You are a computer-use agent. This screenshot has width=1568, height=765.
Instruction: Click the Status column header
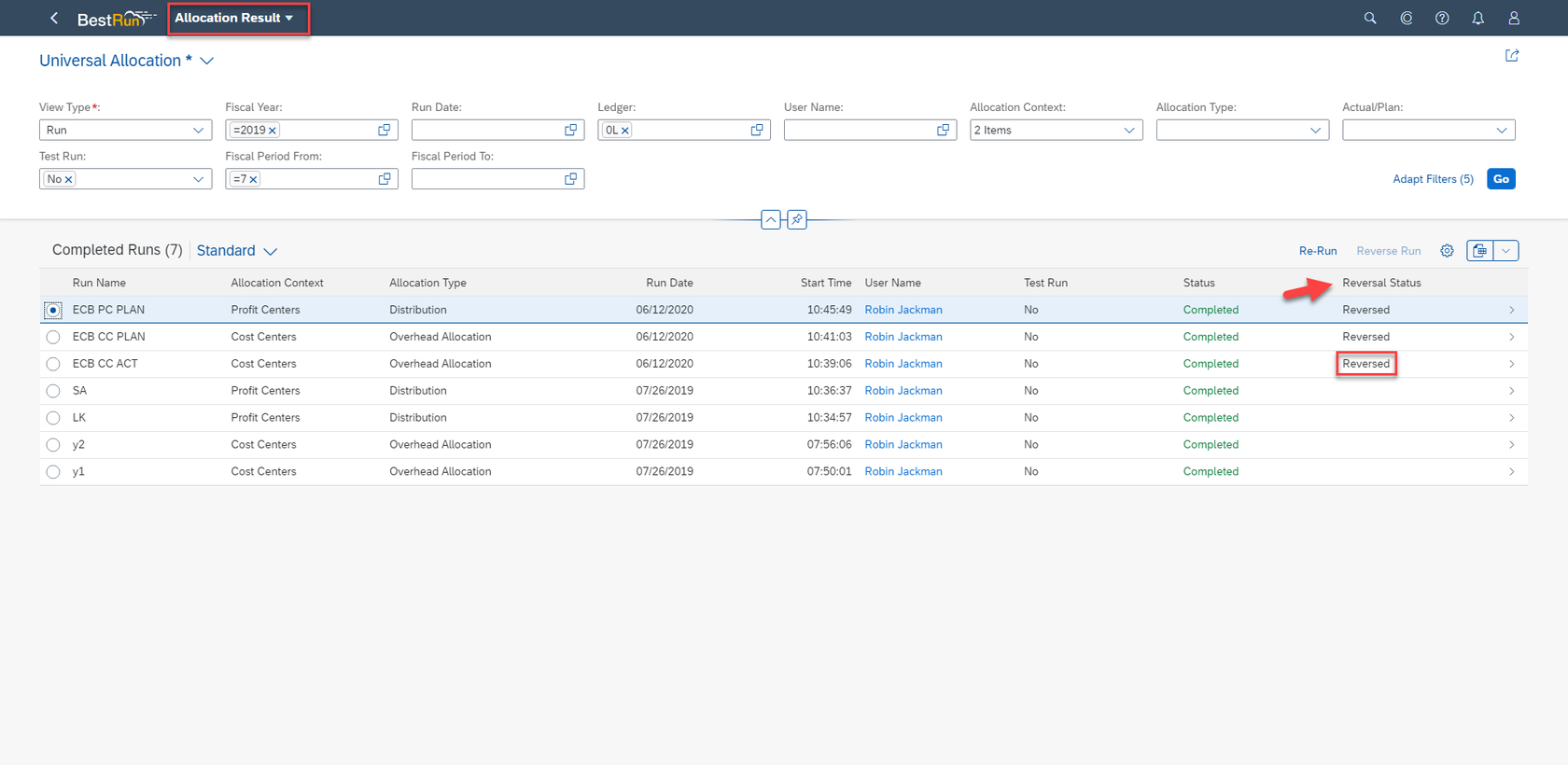pos(1199,283)
